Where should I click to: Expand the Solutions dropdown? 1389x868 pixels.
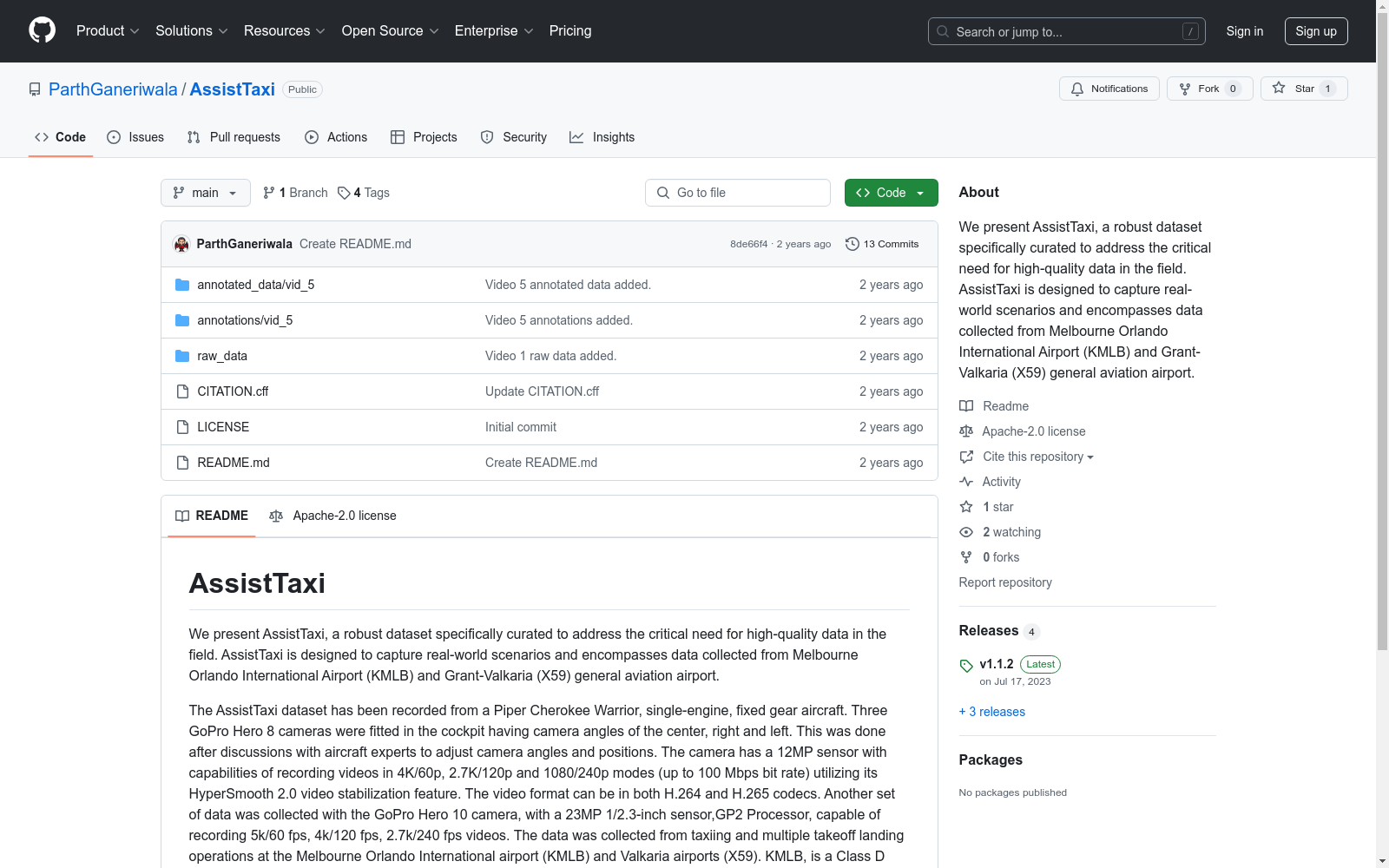point(191,31)
